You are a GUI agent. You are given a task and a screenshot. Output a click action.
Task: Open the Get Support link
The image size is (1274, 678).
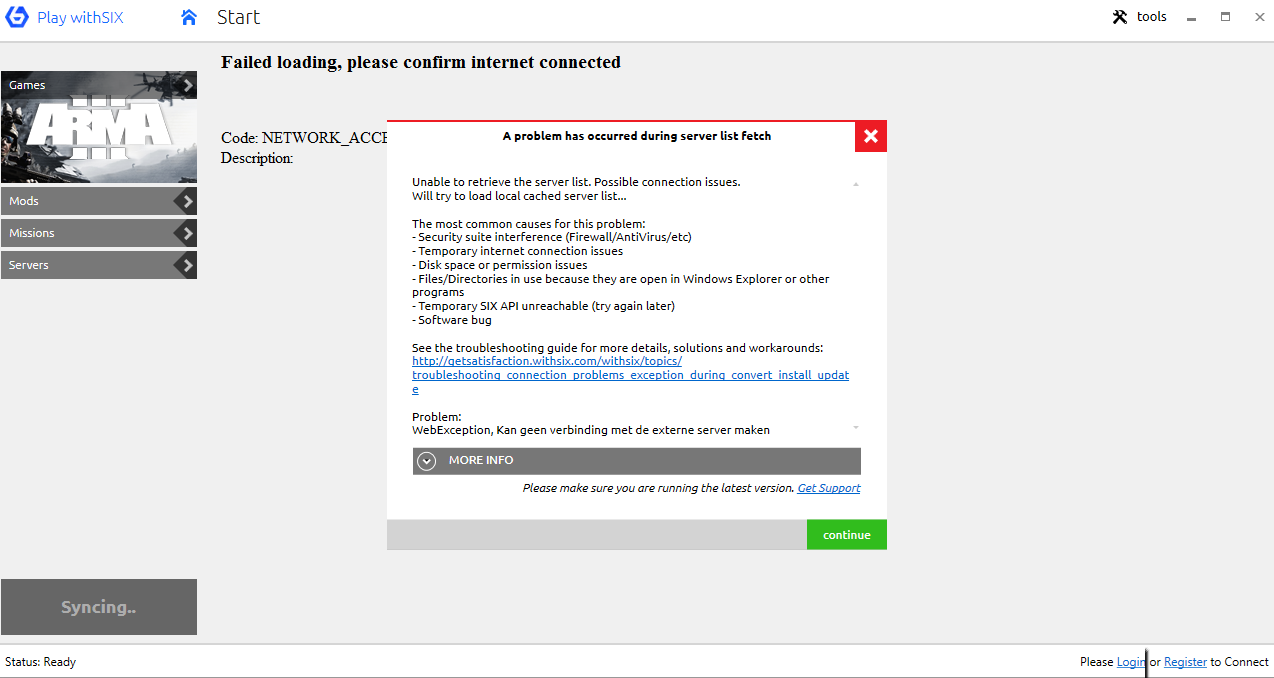click(829, 488)
